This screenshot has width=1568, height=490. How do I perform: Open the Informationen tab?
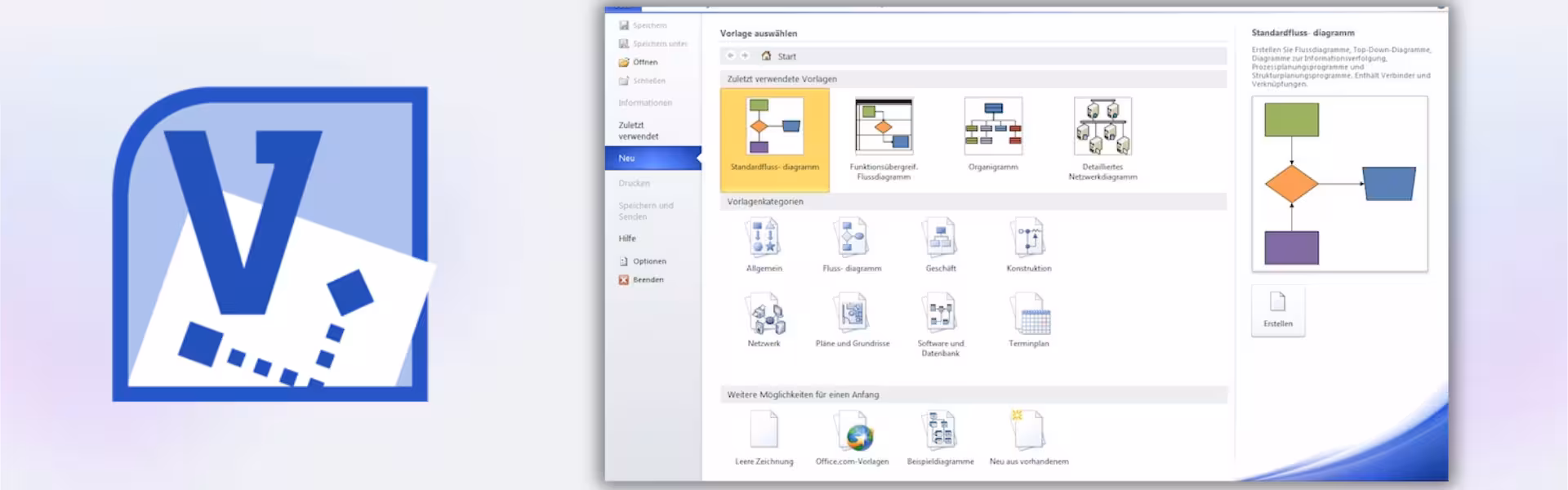pyautogui.click(x=645, y=103)
